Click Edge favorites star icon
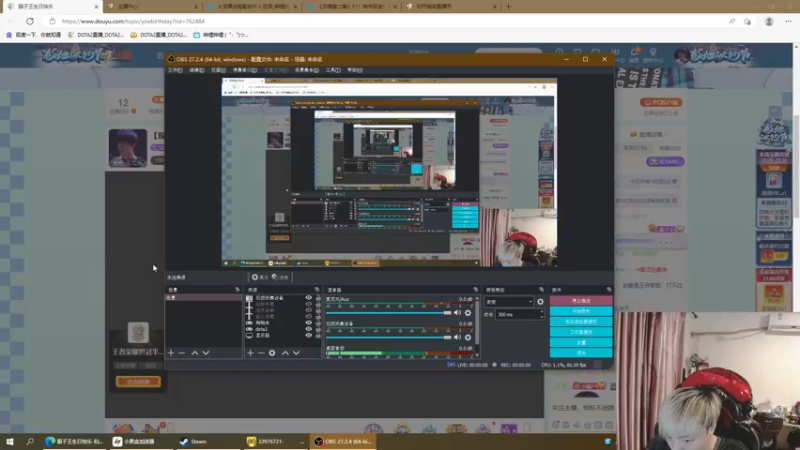The width and height of the screenshot is (800, 450). [x=747, y=21]
